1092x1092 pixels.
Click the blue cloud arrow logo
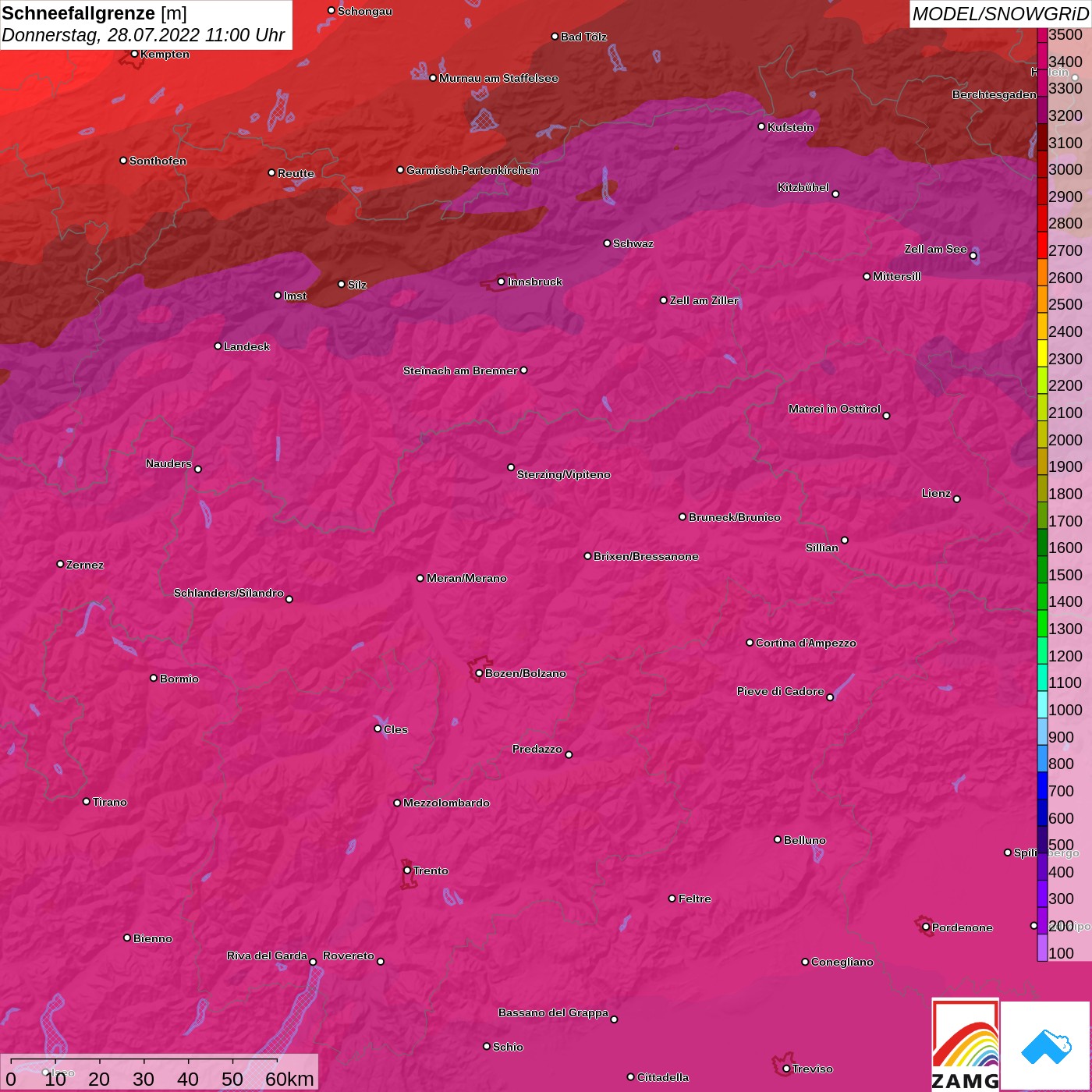tap(1045, 1046)
